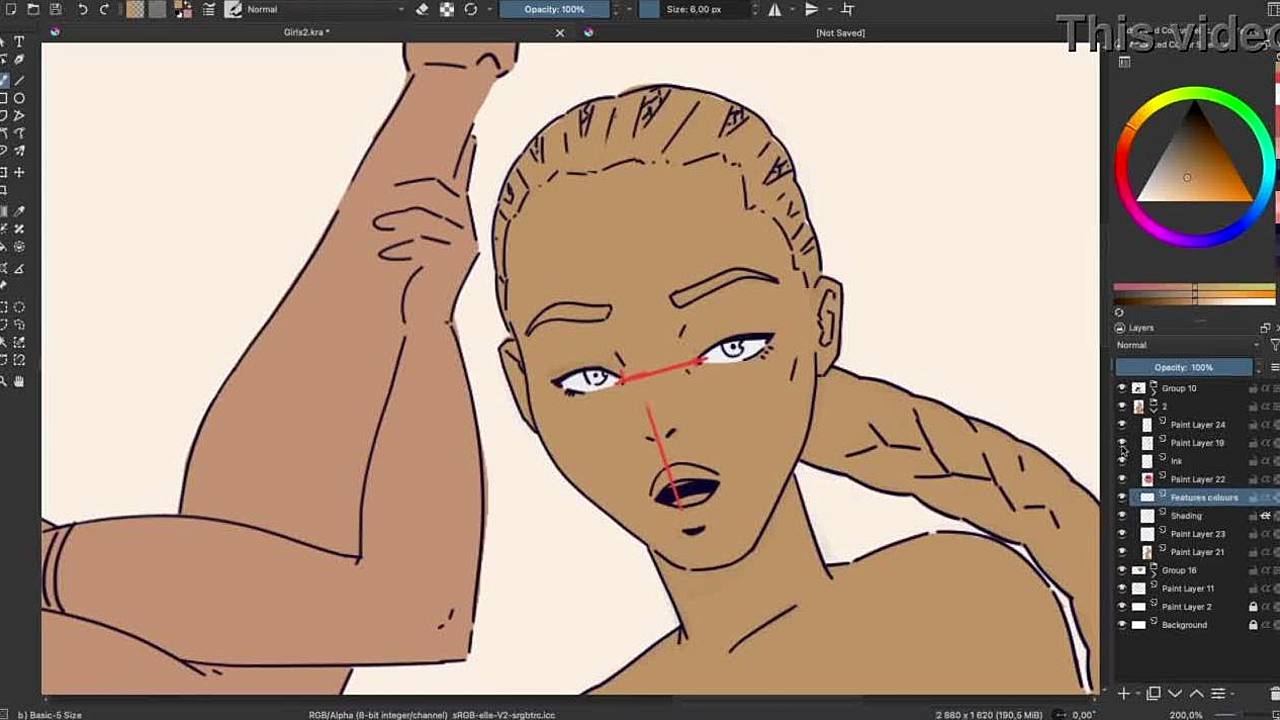This screenshot has height=720, width=1280.
Task: Switch to the Not Saved document tab
Action: click(x=840, y=33)
